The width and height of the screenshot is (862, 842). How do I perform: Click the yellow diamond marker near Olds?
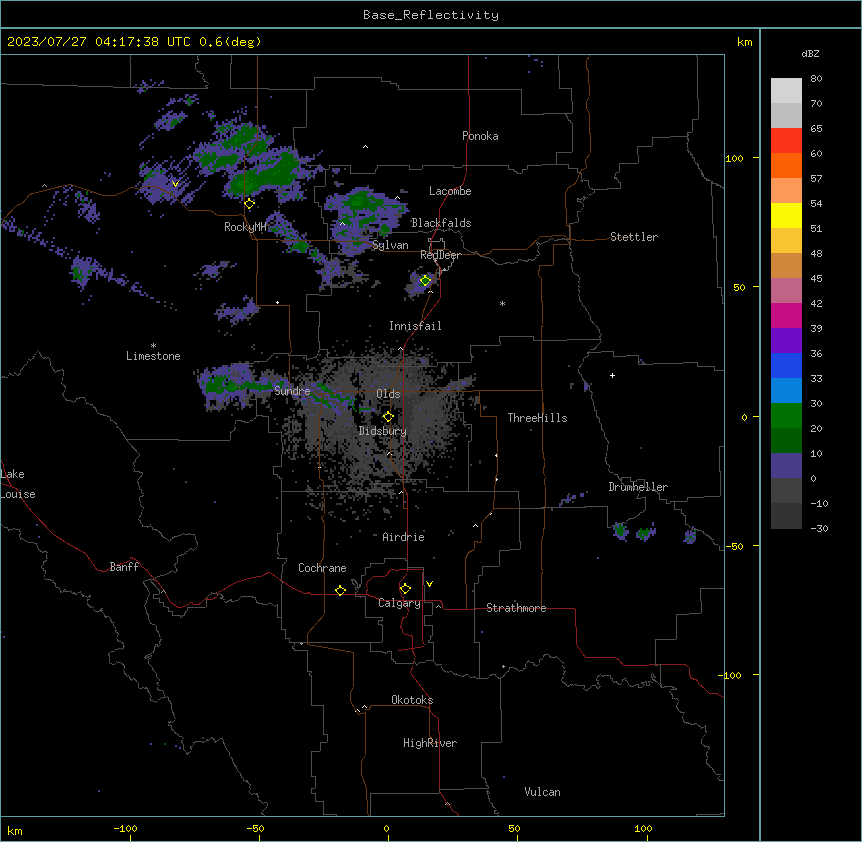tap(388, 417)
